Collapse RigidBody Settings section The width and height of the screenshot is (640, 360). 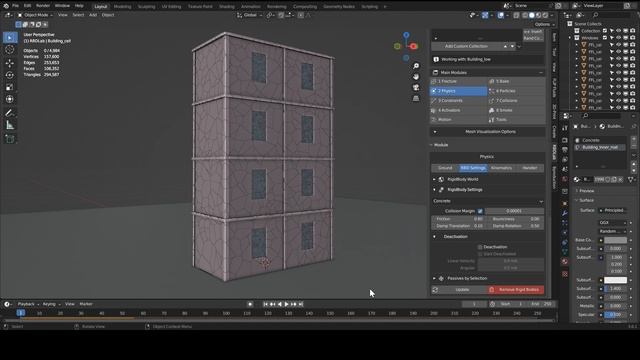[x=434, y=190]
